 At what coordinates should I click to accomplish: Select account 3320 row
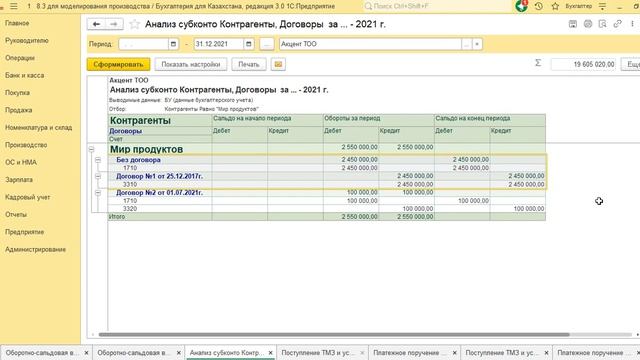click(327, 209)
